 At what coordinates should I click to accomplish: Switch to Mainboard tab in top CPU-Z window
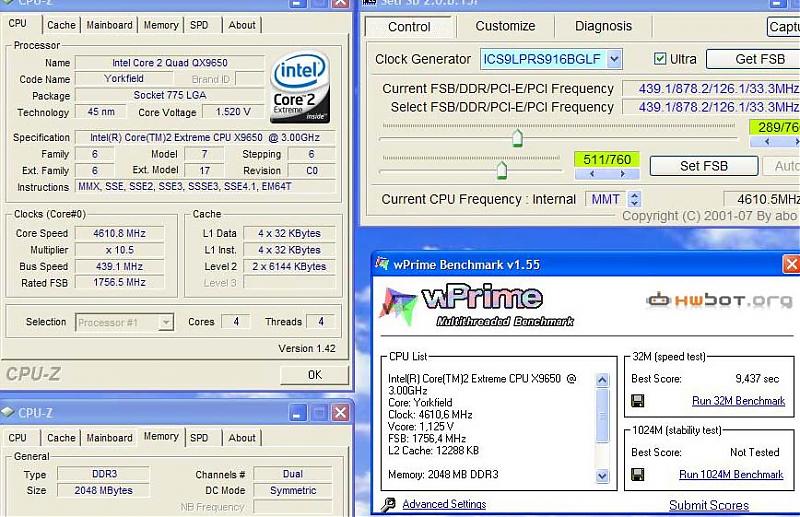pos(109,25)
